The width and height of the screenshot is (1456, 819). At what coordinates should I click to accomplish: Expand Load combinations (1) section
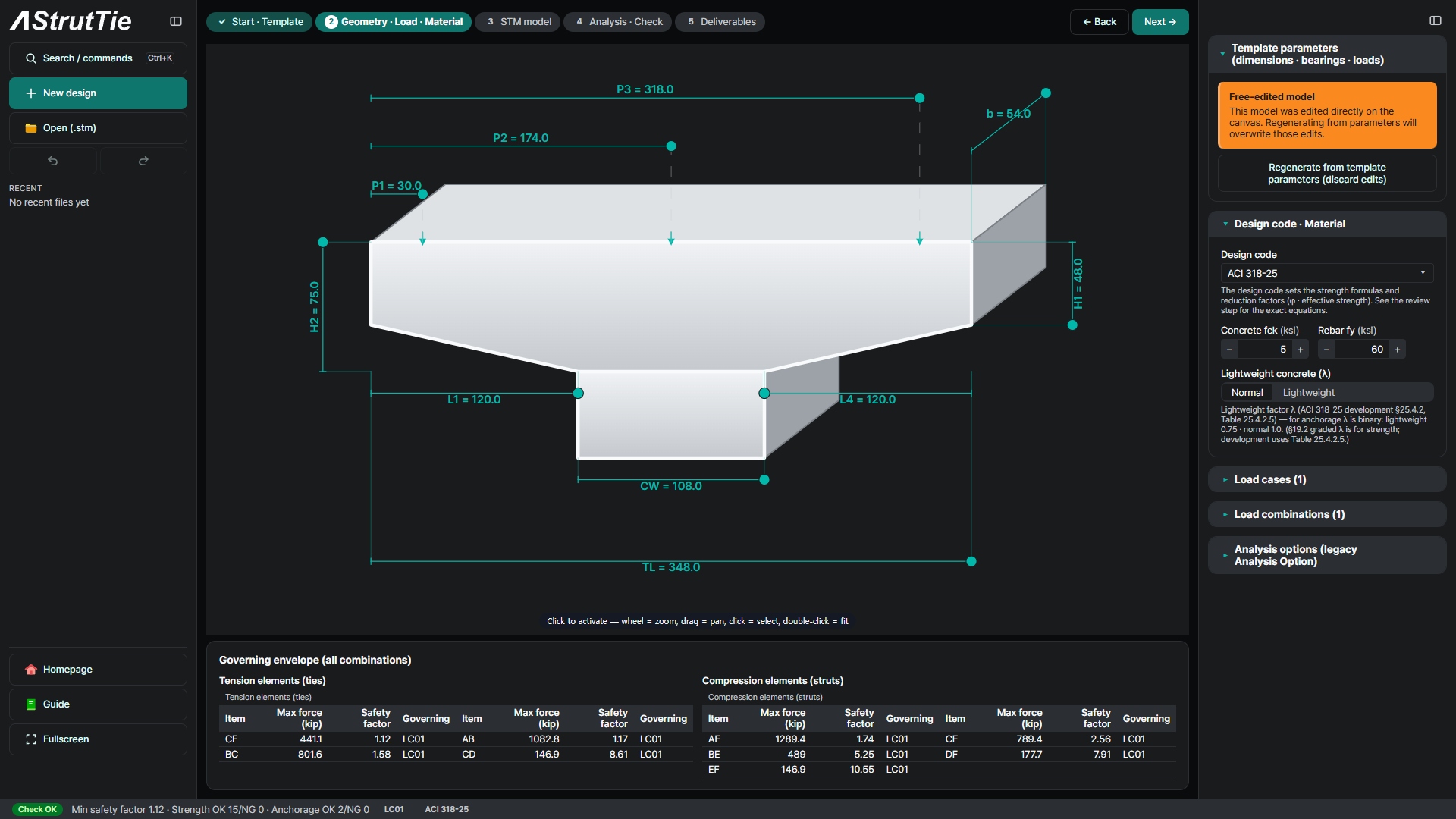pos(1327,514)
